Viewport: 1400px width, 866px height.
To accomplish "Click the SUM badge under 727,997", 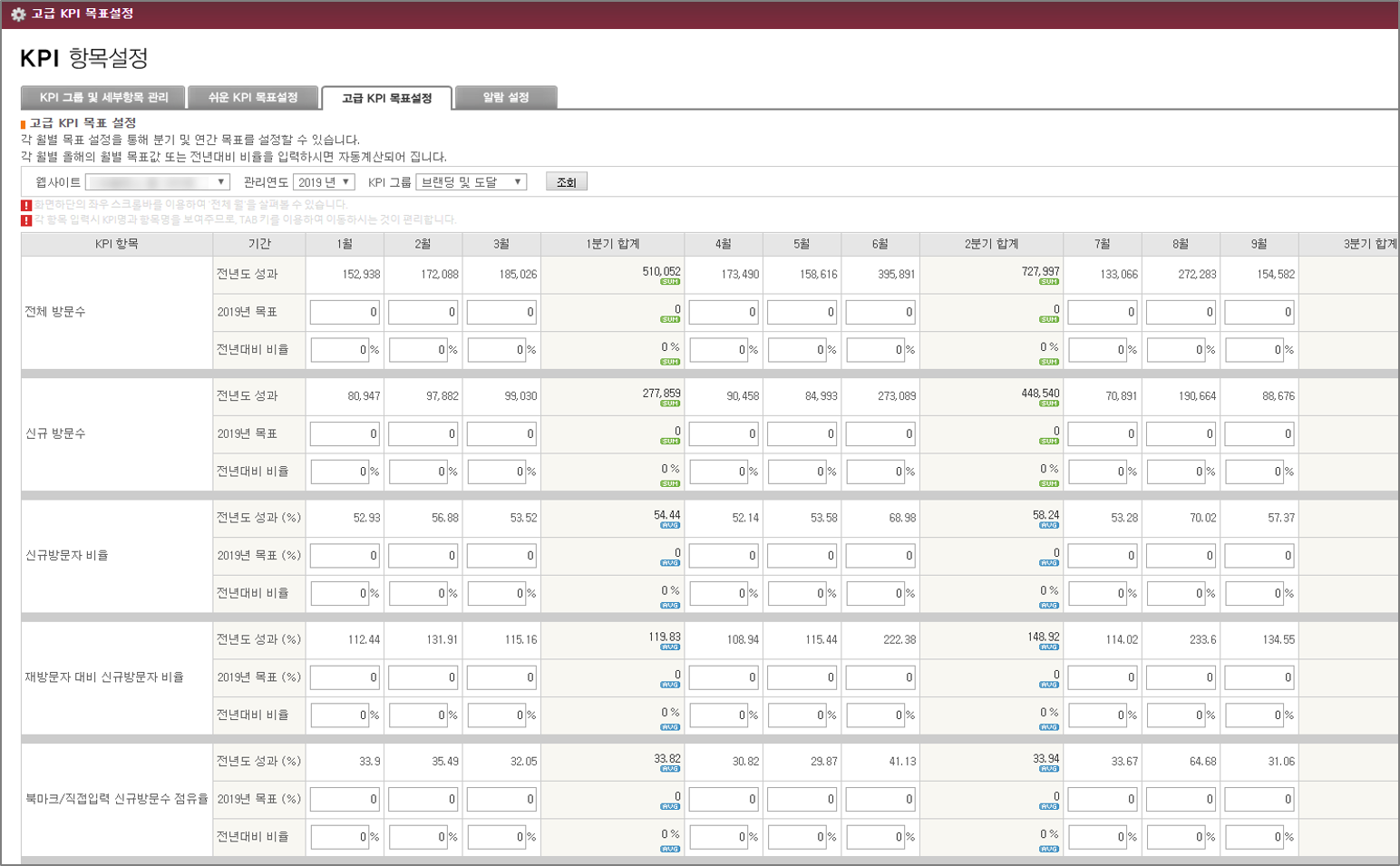I will (1049, 282).
